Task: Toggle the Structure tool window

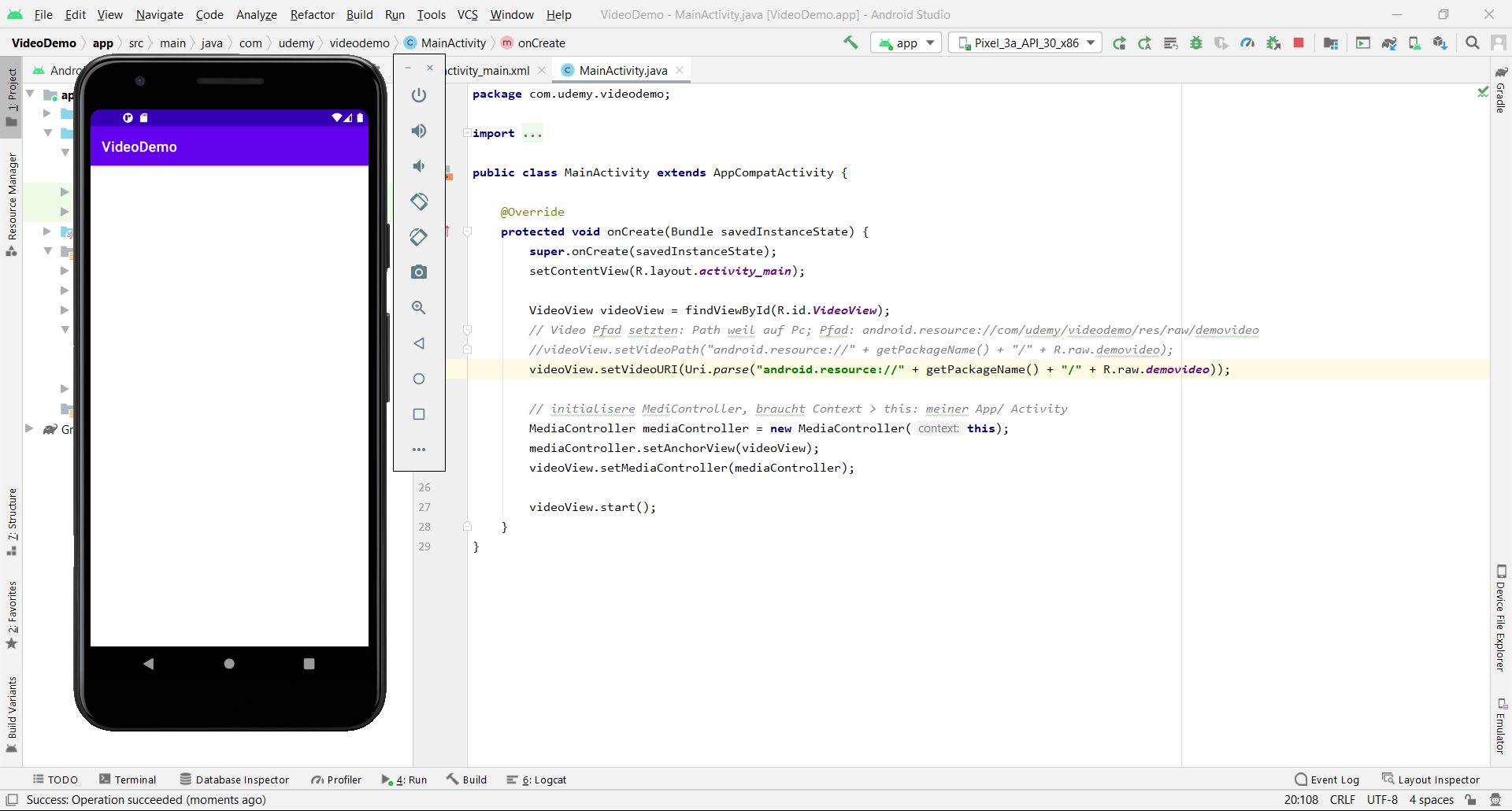Action: pyautogui.click(x=11, y=522)
